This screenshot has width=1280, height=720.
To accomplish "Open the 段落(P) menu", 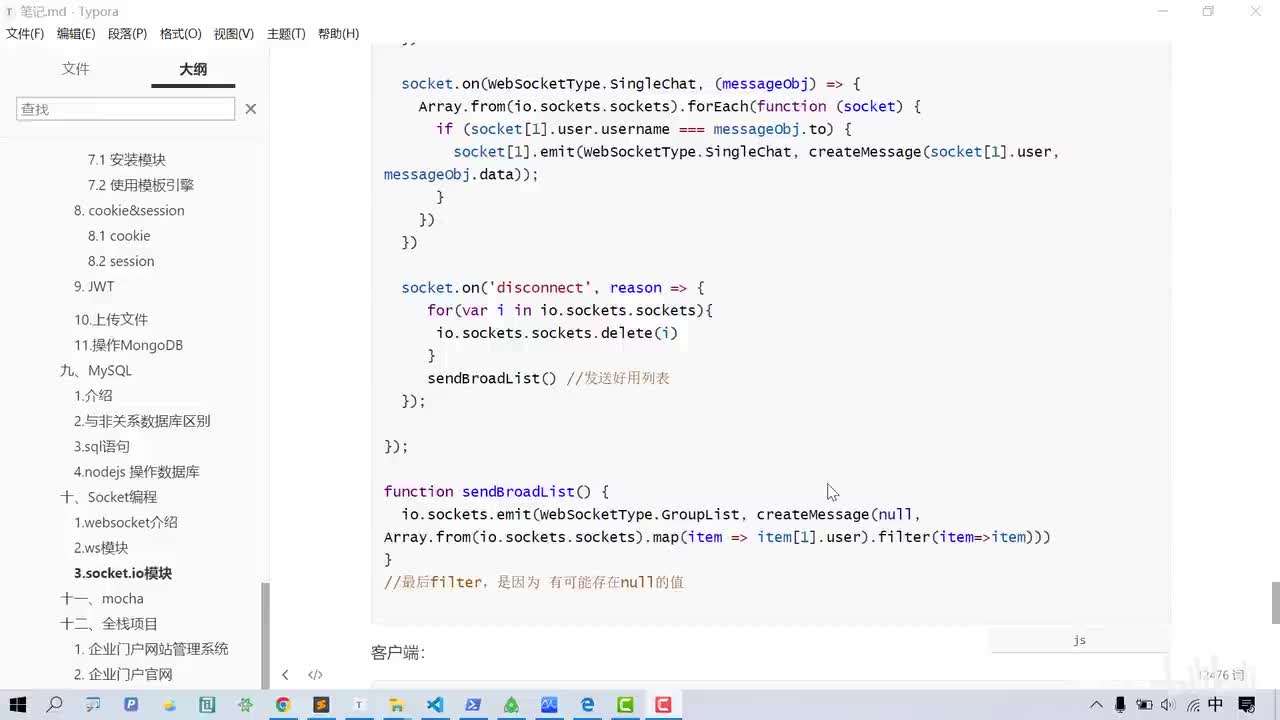I will tap(127, 34).
